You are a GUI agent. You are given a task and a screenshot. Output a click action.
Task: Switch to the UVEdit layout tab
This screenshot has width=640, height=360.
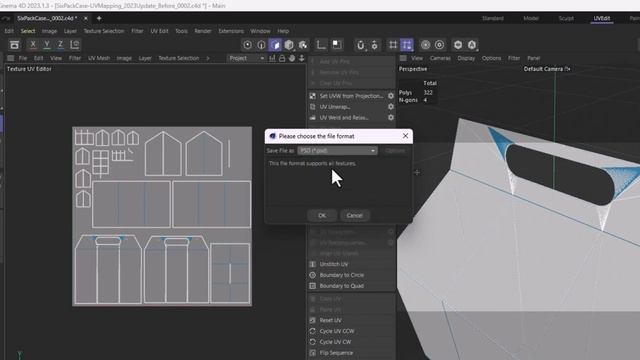pos(602,18)
